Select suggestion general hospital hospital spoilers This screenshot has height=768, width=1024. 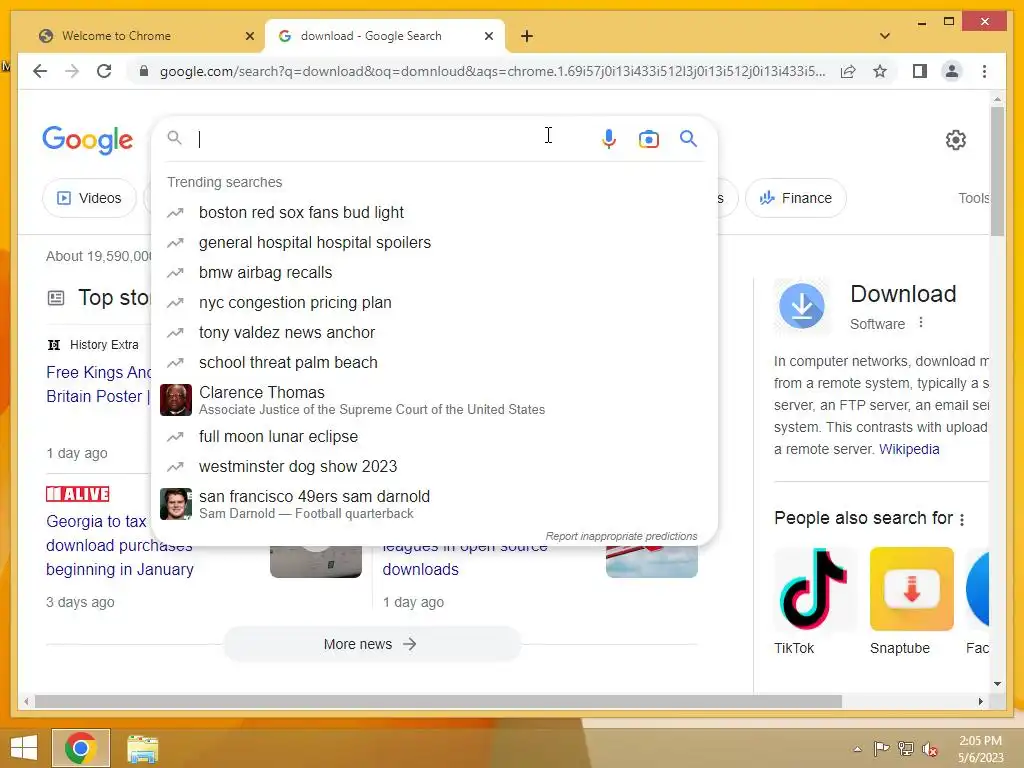point(434,242)
